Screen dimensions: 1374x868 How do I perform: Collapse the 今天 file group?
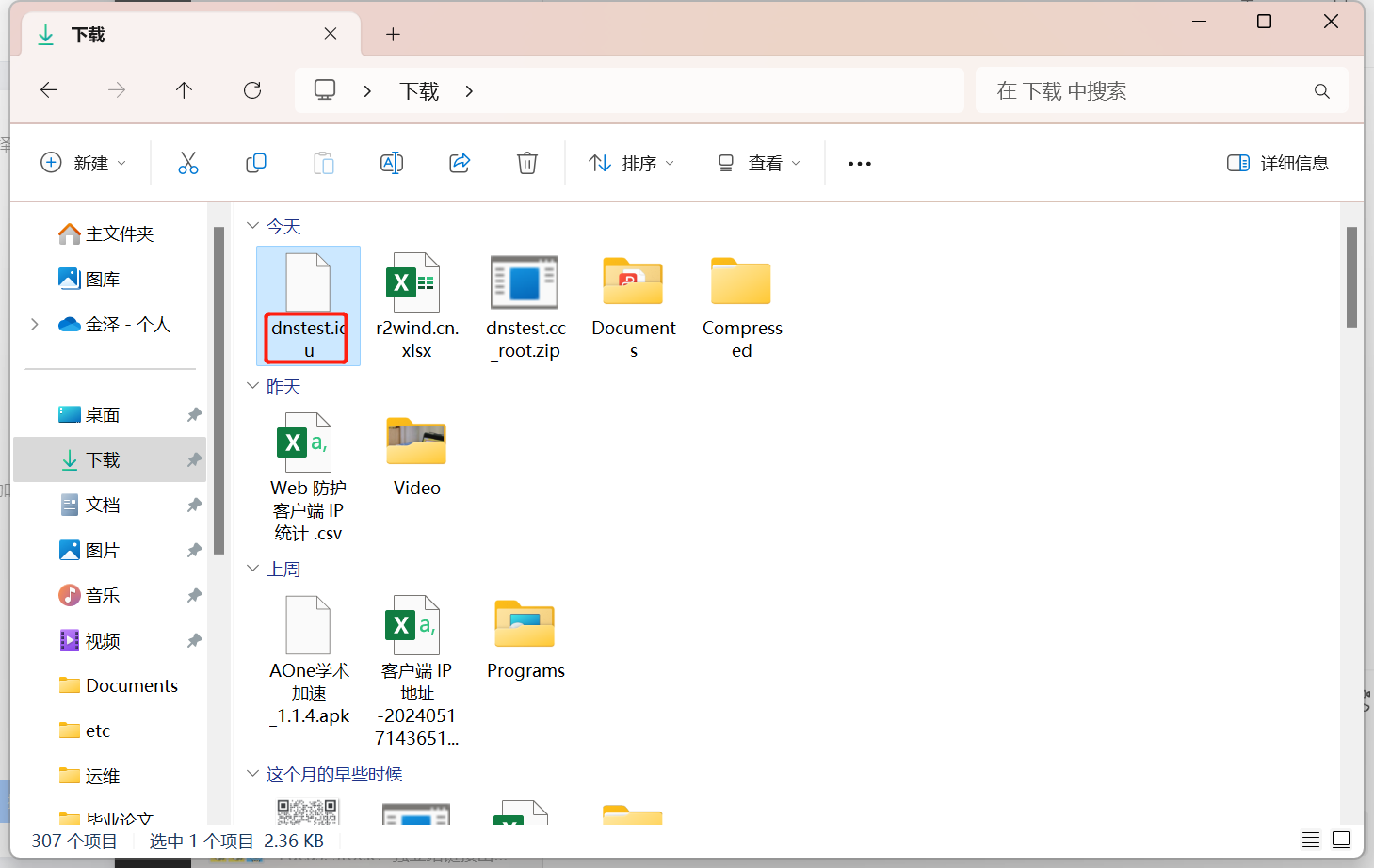point(252,226)
